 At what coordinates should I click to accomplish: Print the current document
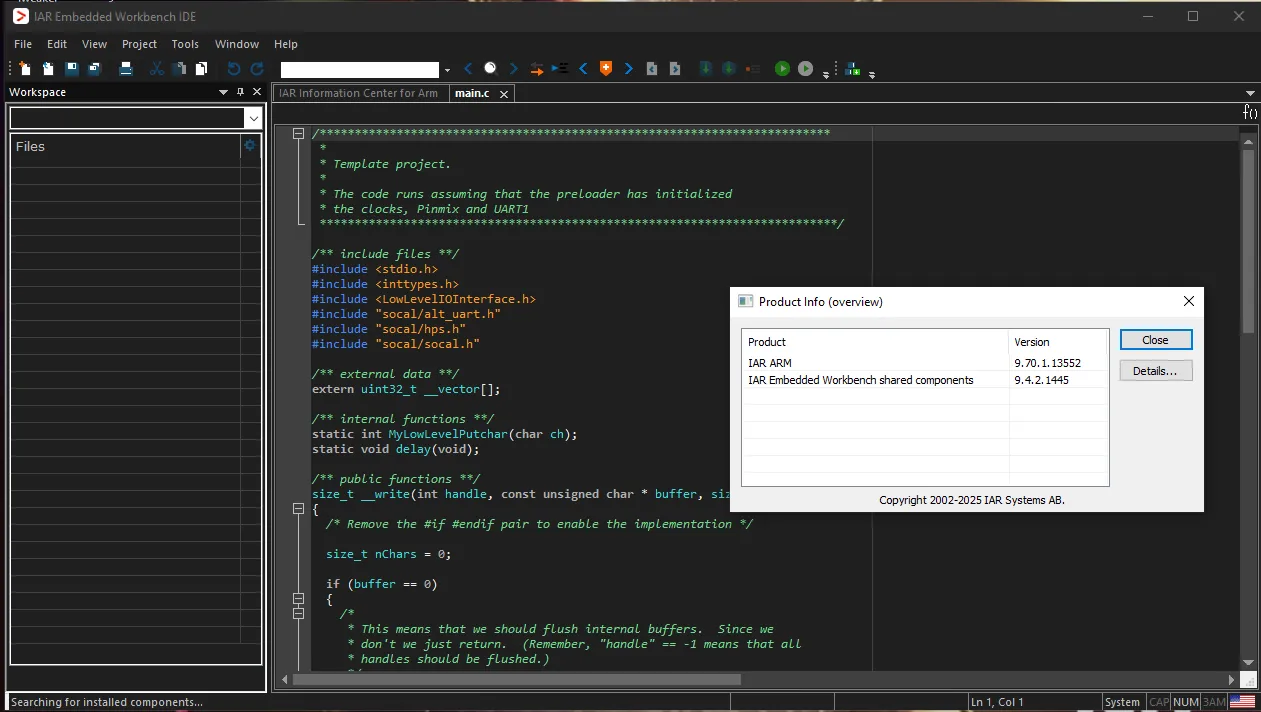[126, 69]
